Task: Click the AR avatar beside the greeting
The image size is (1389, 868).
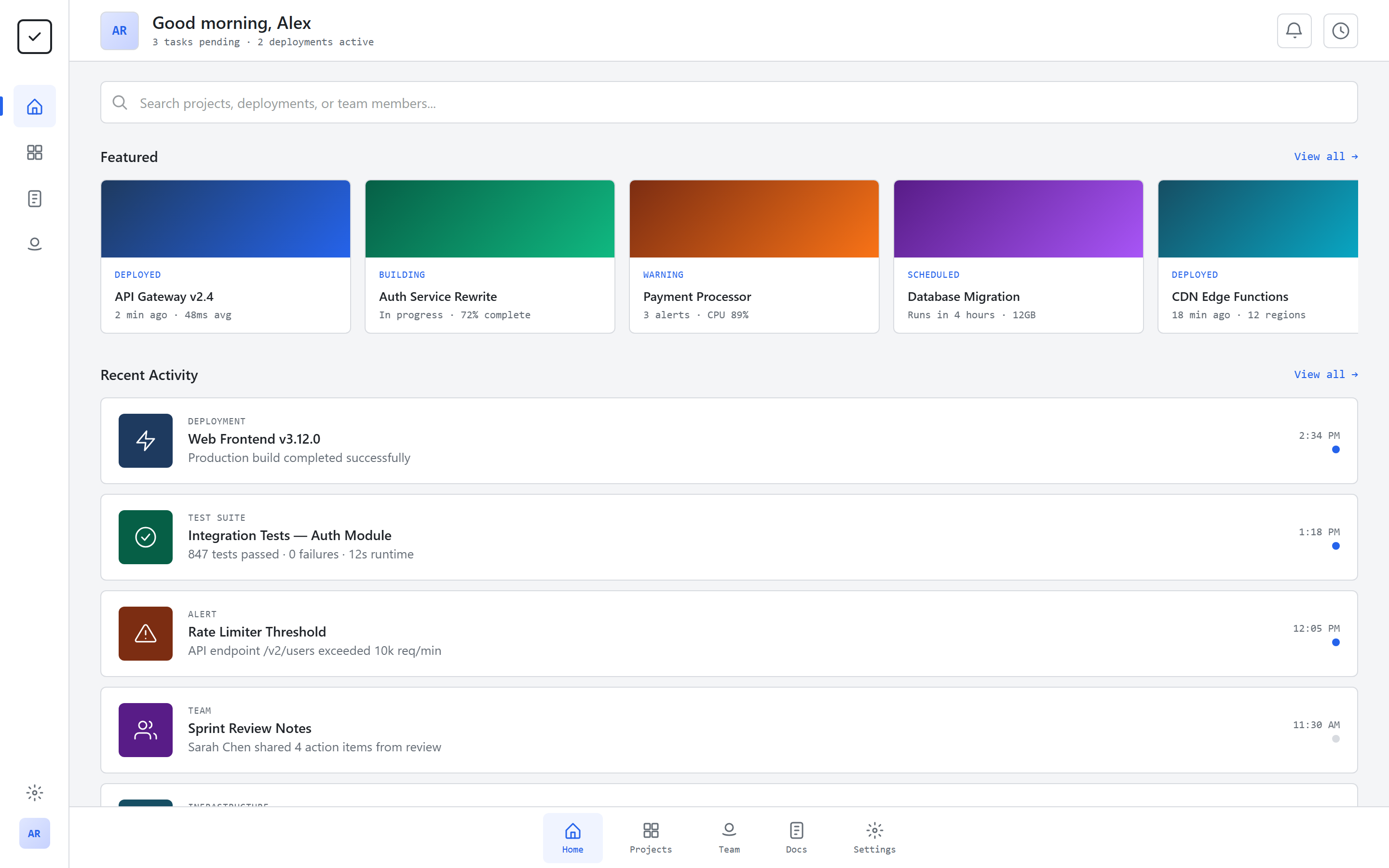Action: click(120, 30)
